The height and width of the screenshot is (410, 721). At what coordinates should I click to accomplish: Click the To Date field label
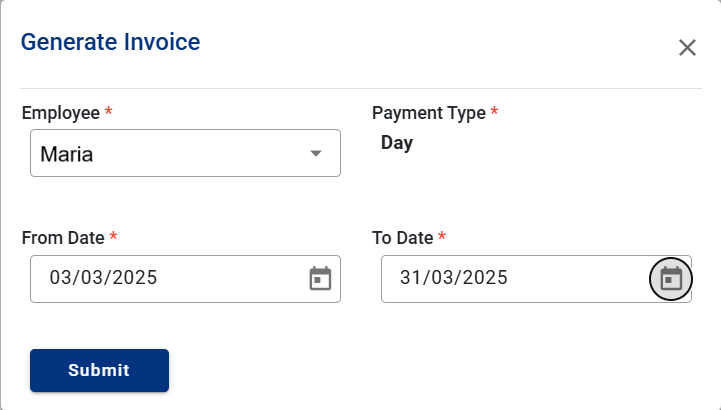pos(402,238)
